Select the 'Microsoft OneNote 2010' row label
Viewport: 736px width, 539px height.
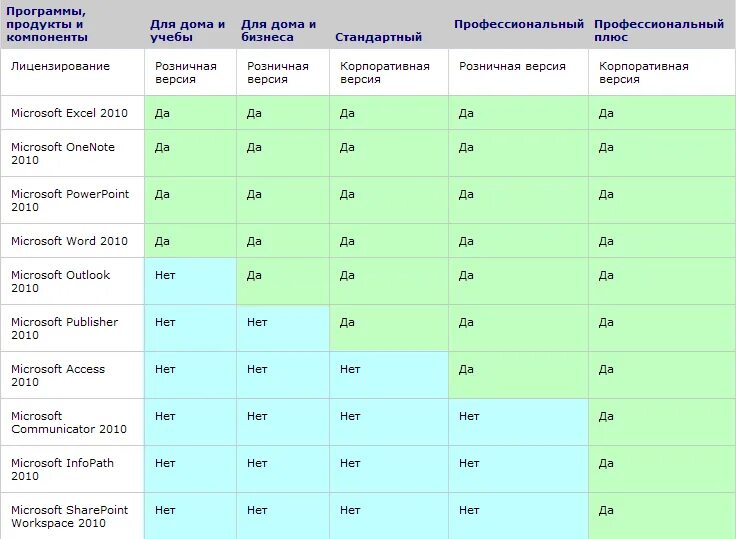(63, 154)
